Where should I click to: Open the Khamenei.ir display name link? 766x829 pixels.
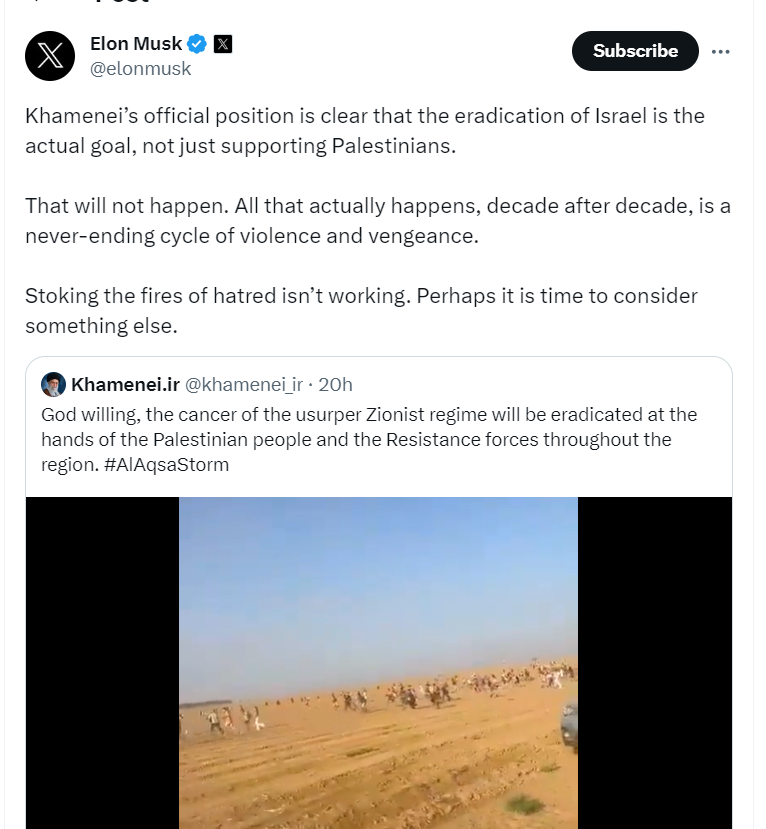coord(125,384)
